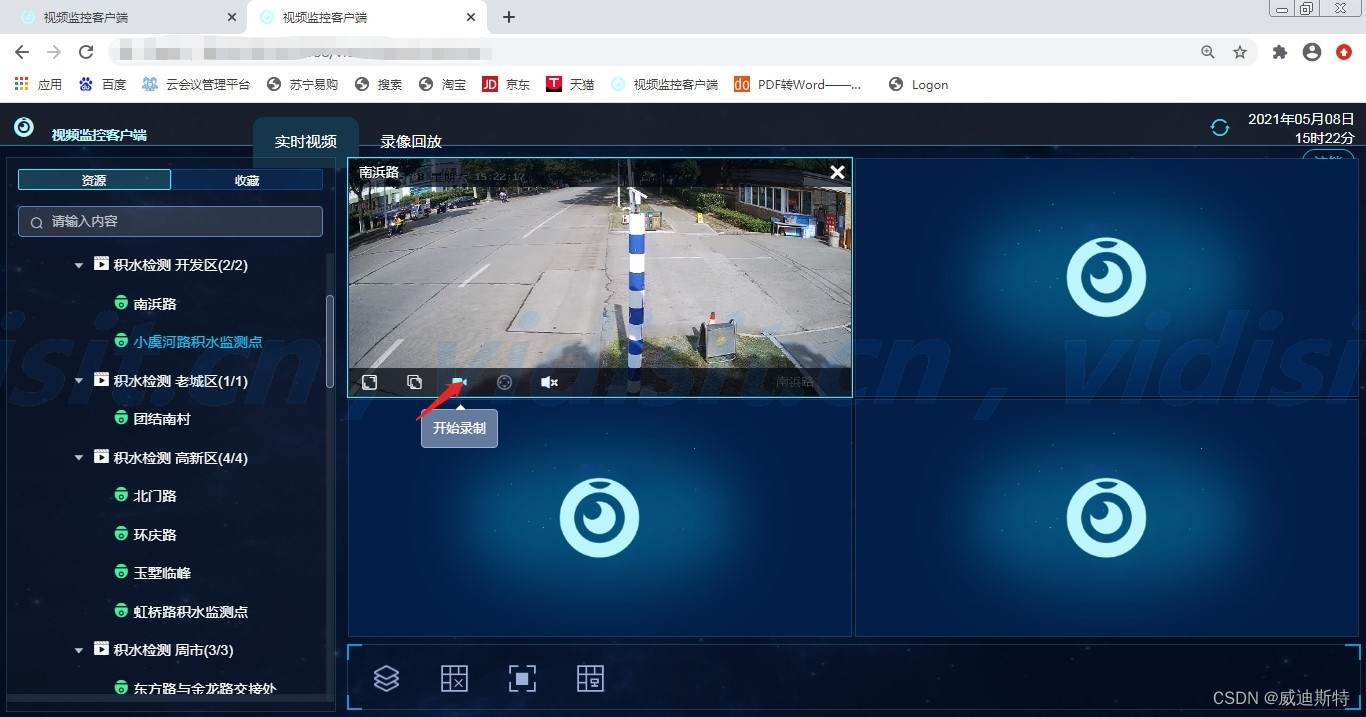Reload the current page
This screenshot has height=717, width=1366.
click(x=86, y=52)
